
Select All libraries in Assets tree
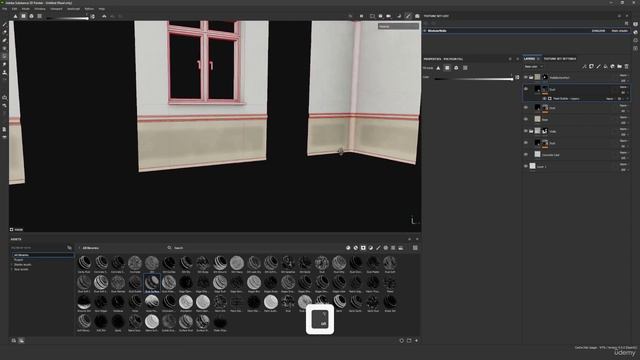[x=42, y=255]
